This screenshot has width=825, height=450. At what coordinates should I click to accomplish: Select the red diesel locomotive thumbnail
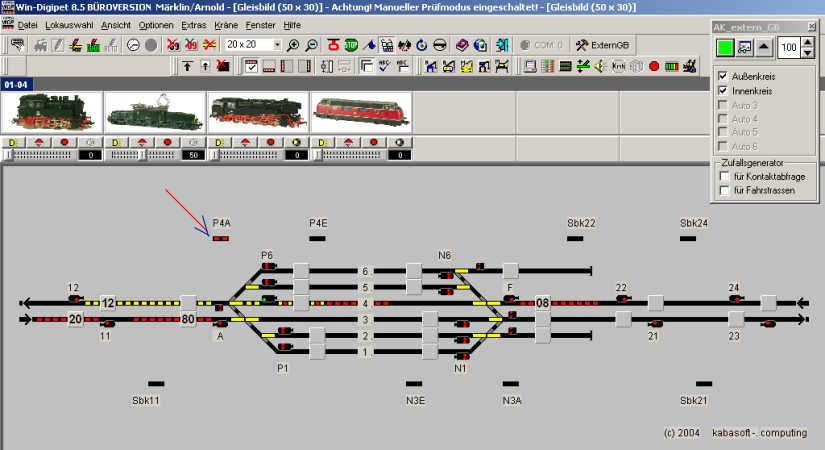coord(360,113)
